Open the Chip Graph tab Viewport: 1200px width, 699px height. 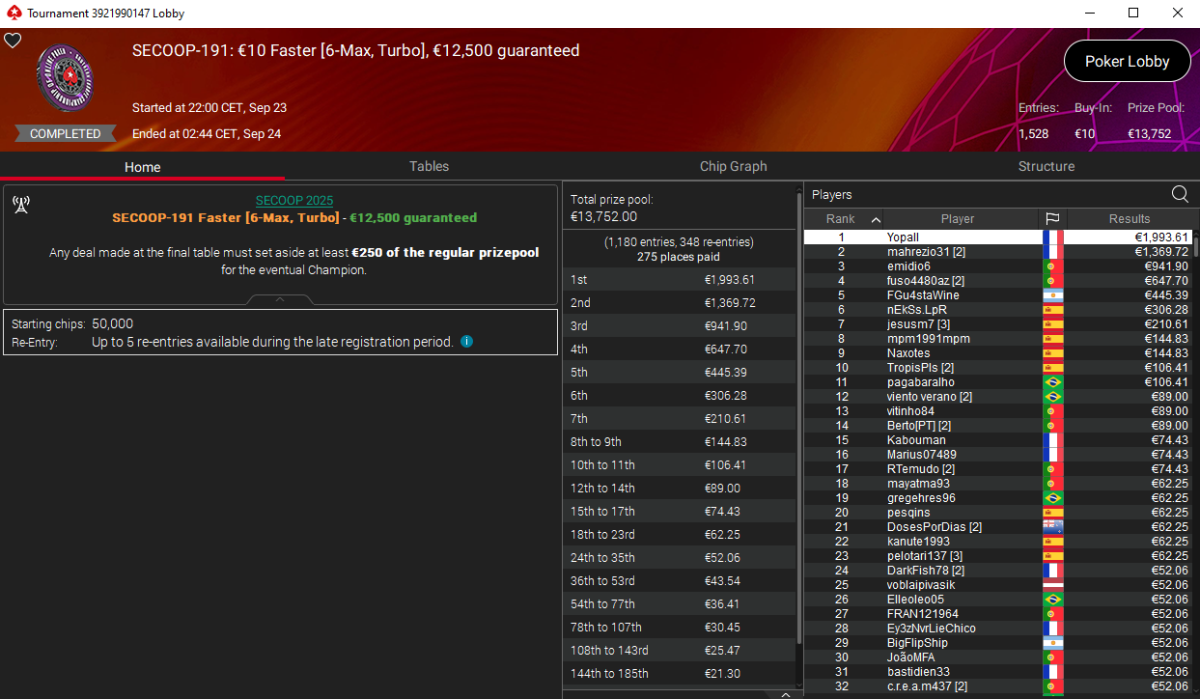pos(733,166)
